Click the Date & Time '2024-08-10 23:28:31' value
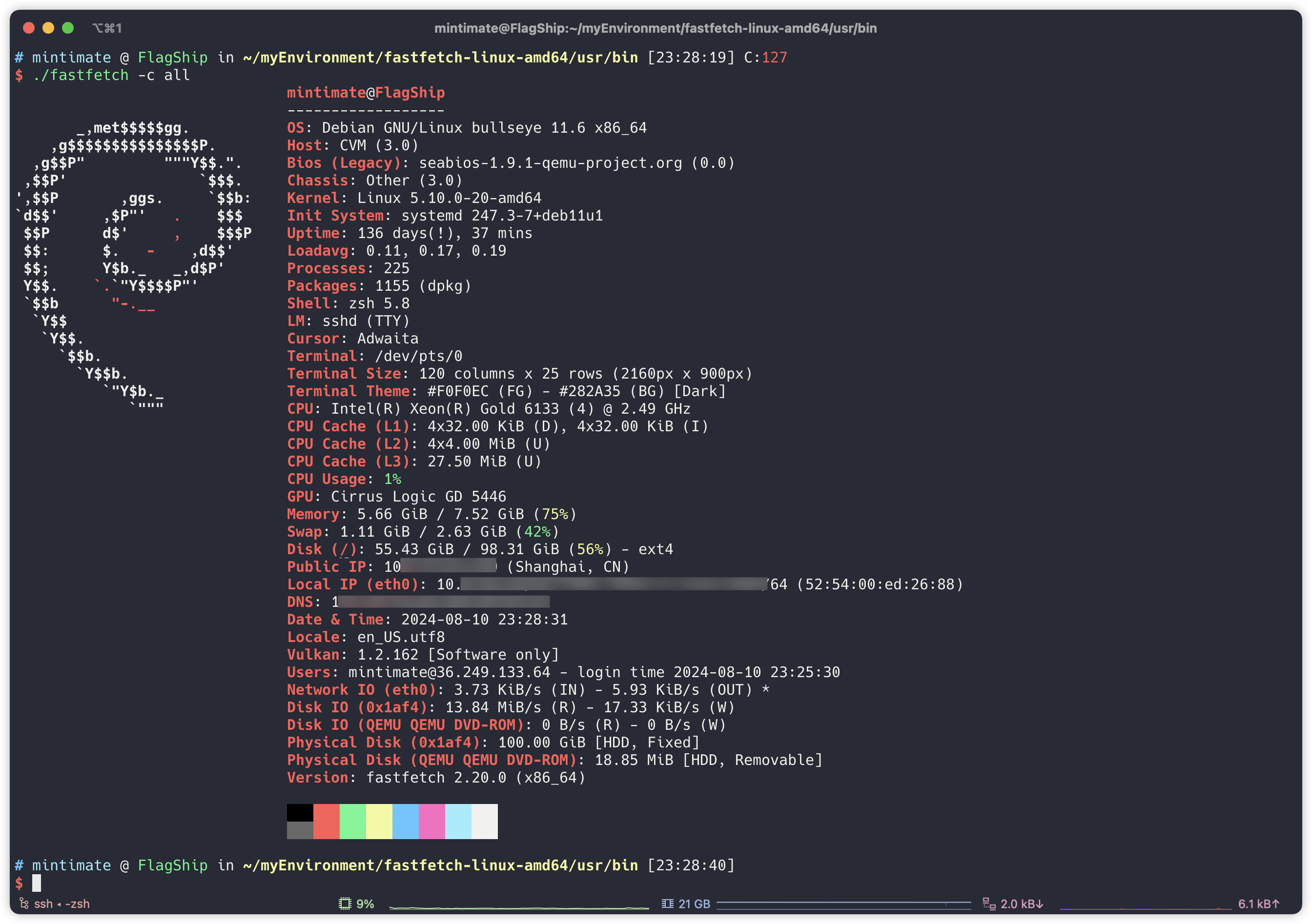 tap(485, 620)
